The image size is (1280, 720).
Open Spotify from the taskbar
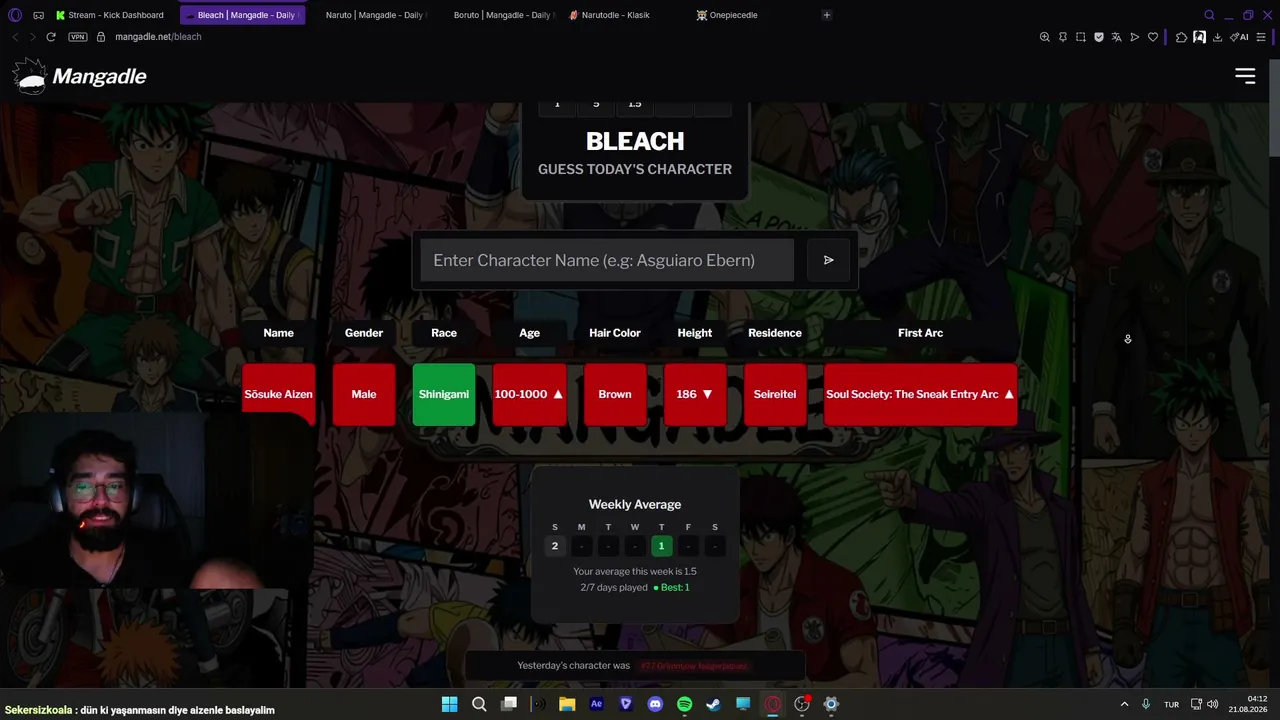pos(684,704)
